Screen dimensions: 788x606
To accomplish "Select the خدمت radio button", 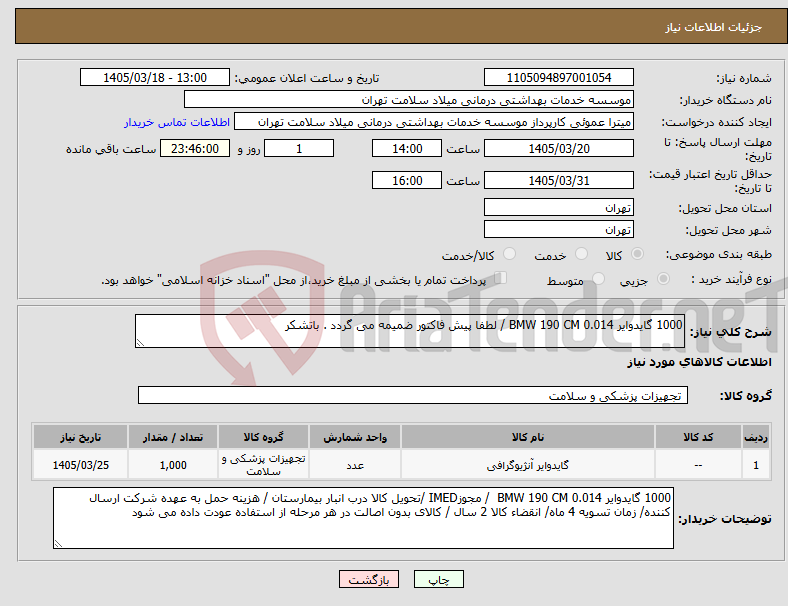I will pos(581,254).
